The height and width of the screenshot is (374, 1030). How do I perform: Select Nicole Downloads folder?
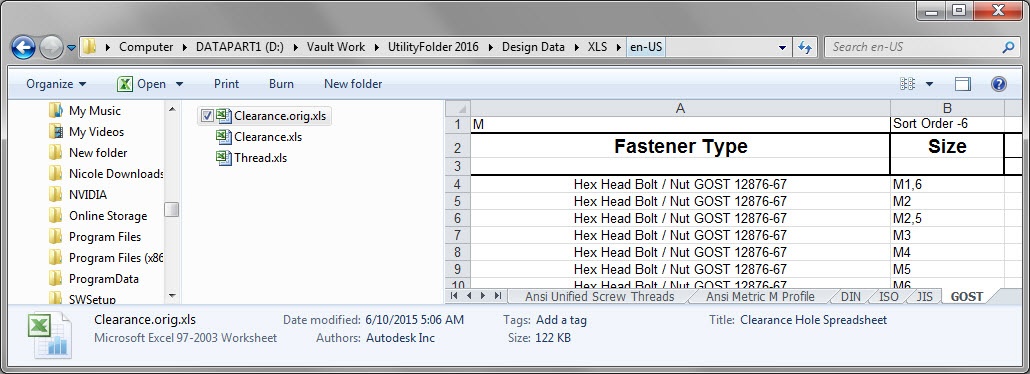[116, 174]
